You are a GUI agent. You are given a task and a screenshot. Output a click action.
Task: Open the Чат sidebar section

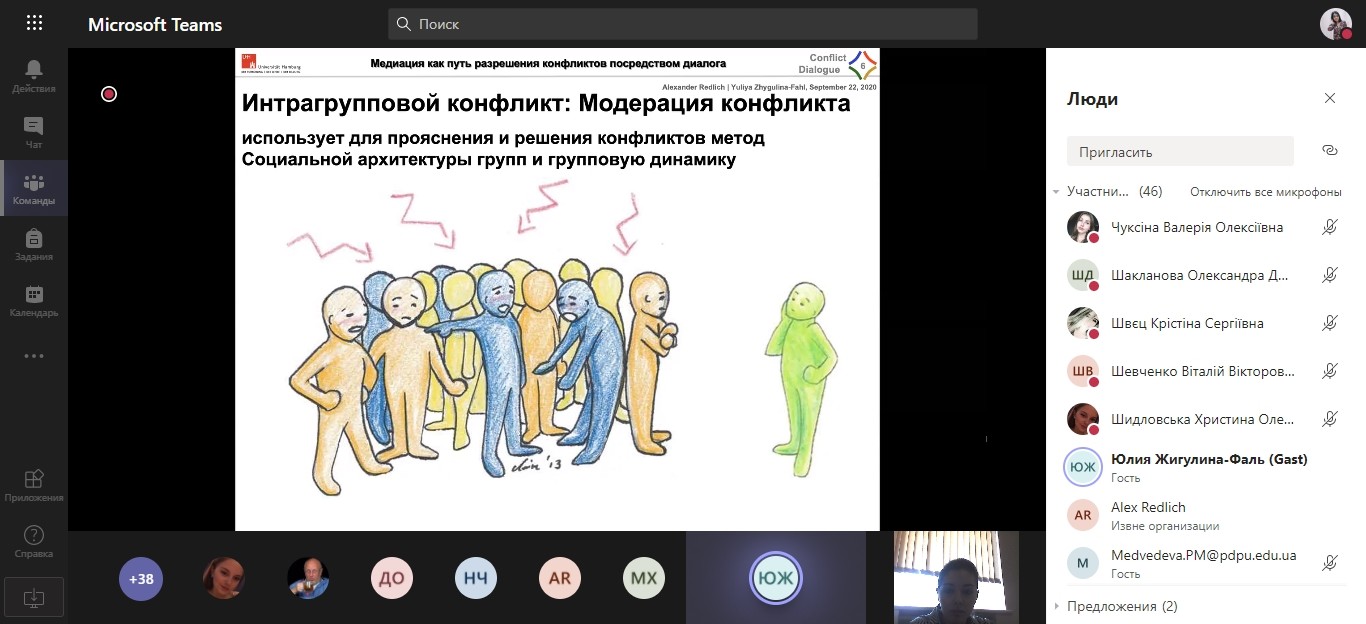[x=34, y=132]
